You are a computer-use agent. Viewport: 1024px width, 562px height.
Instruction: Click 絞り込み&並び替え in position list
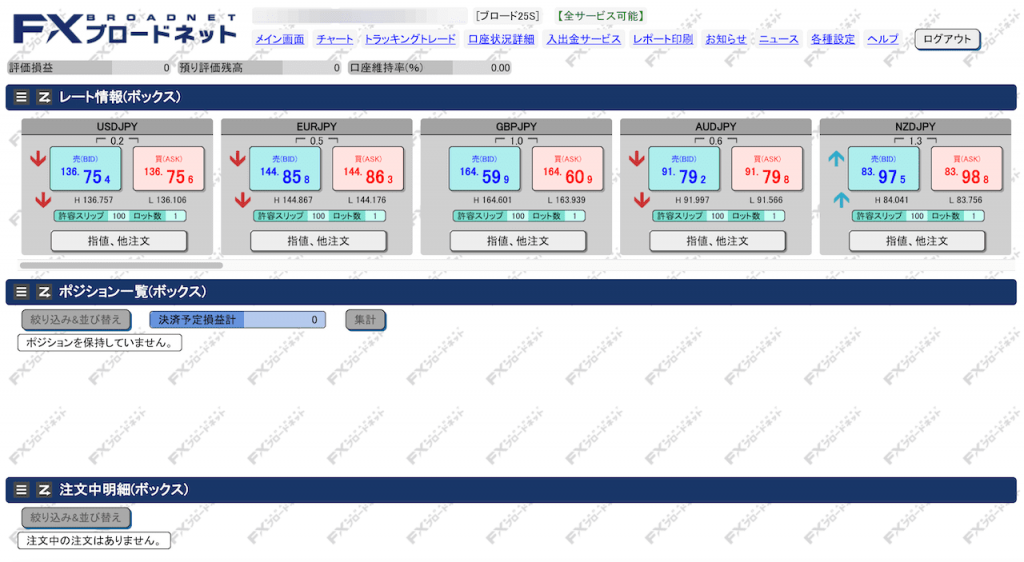76,320
